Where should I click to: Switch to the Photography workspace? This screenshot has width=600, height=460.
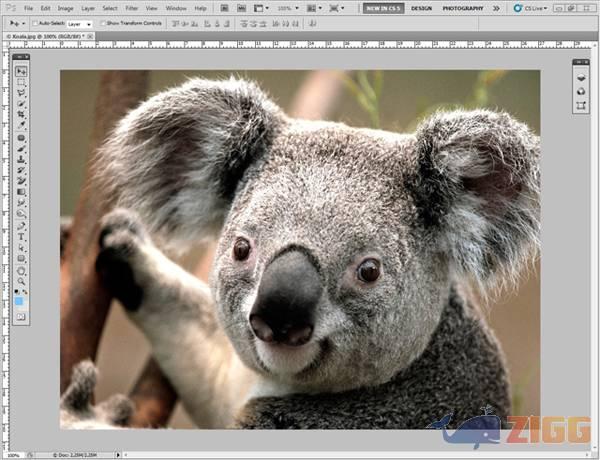point(463,8)
